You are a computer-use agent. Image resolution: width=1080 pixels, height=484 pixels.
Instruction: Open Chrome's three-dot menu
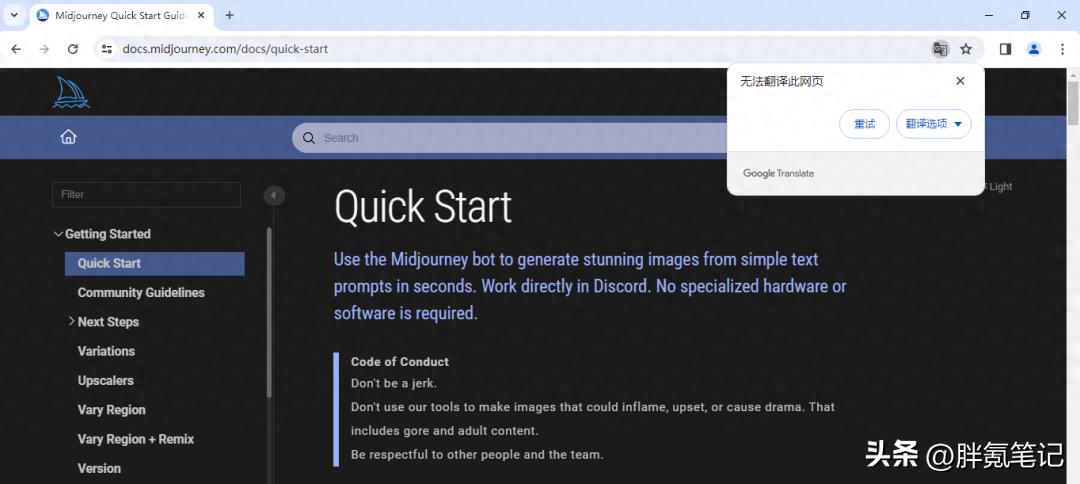(1062, 49)
